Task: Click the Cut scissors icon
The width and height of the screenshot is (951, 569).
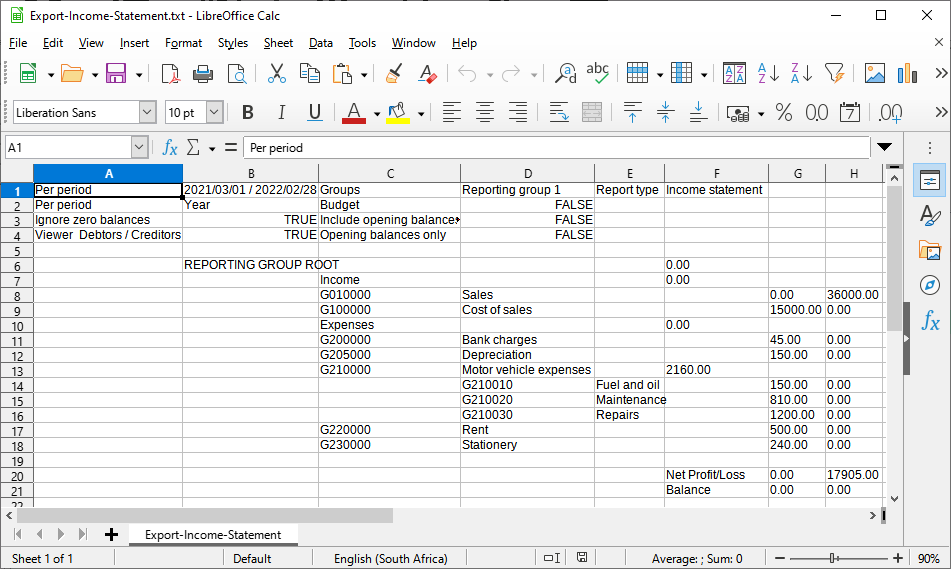Action: [277, 74]
